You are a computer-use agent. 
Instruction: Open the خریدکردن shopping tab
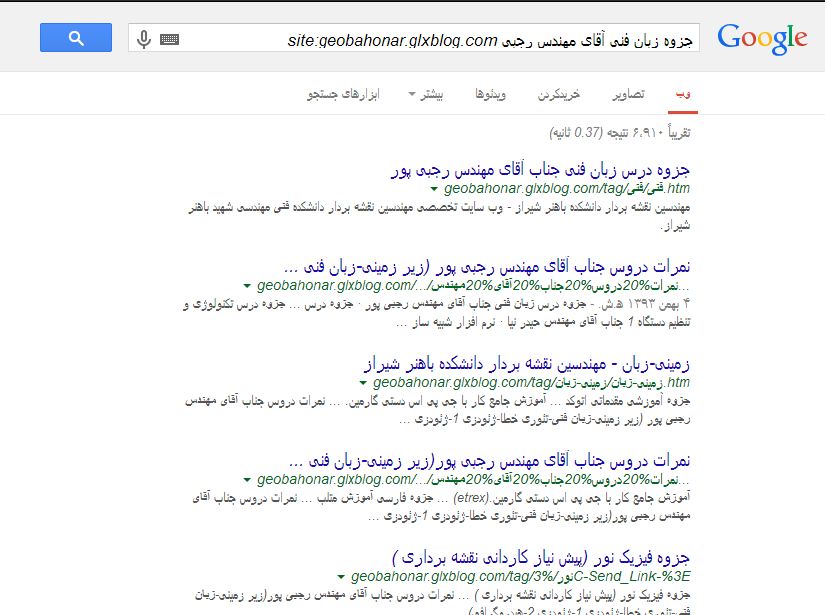click(x=559, y=94)
